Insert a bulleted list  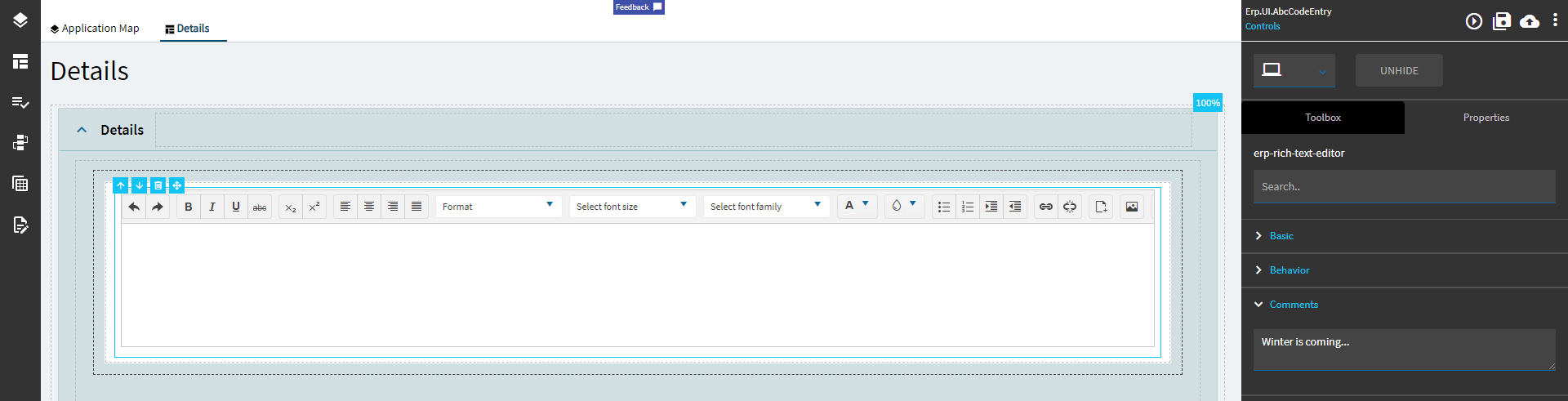point(944,207)
